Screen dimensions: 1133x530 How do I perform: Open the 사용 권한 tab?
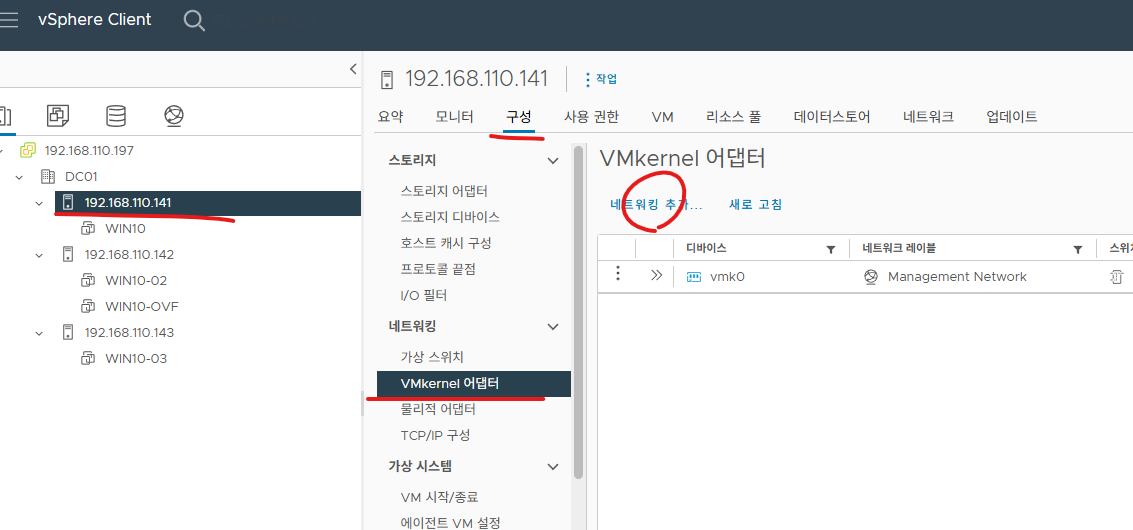tap(591, 116)
